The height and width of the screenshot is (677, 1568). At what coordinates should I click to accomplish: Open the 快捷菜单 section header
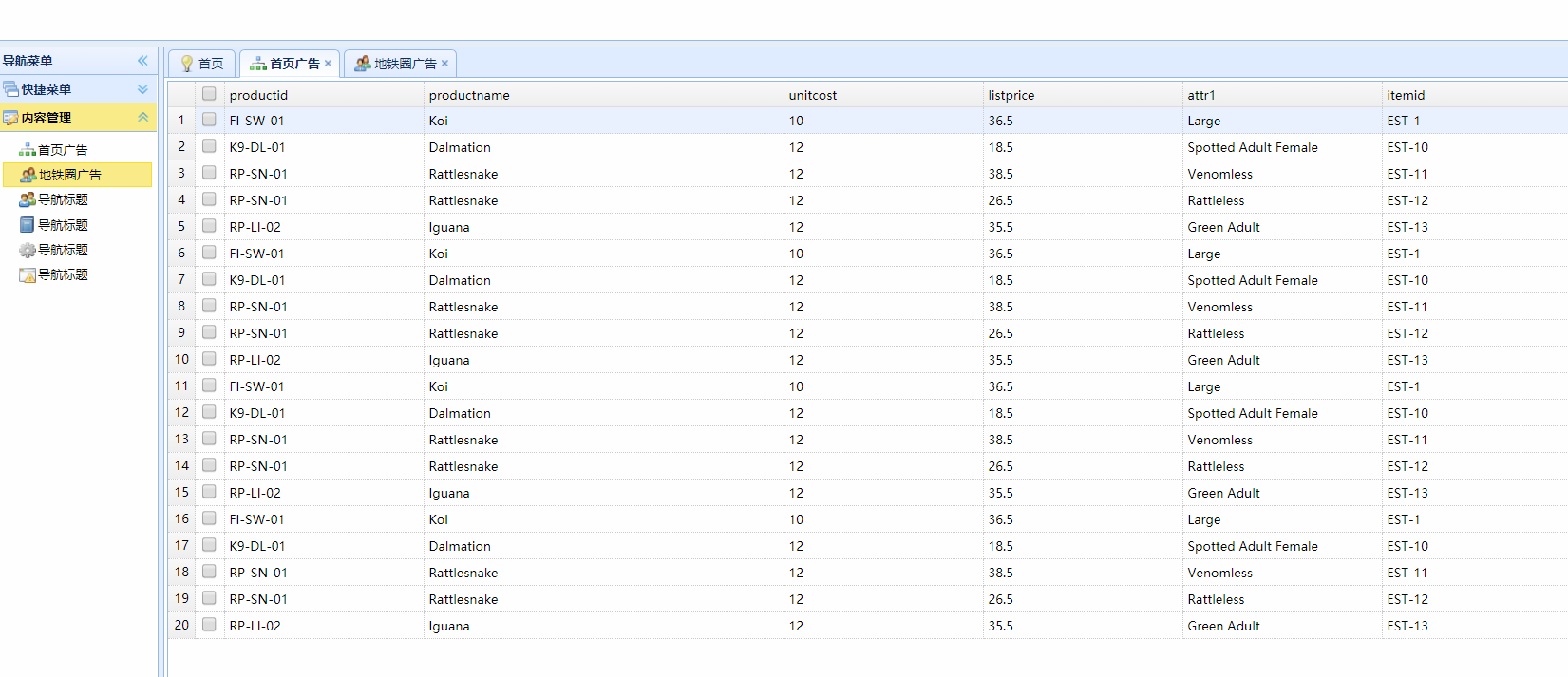click(78, 89)
